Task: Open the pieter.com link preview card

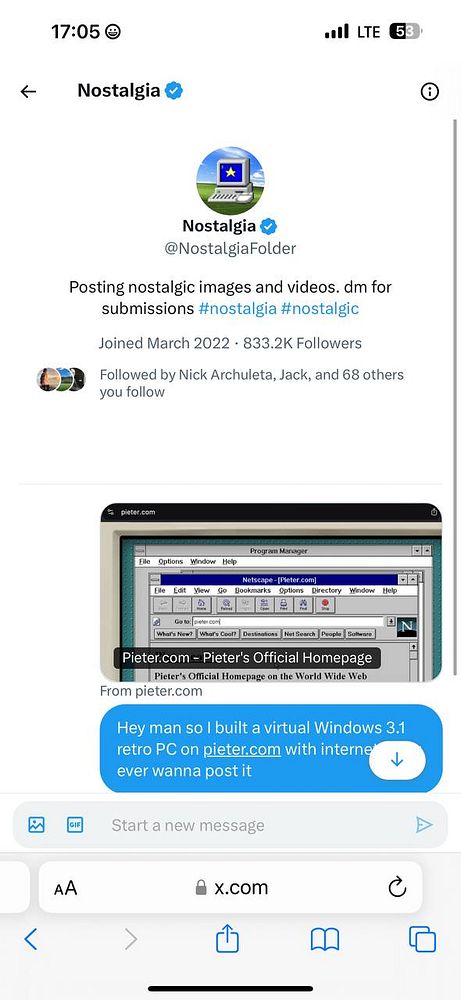Action: pos(271,592)
